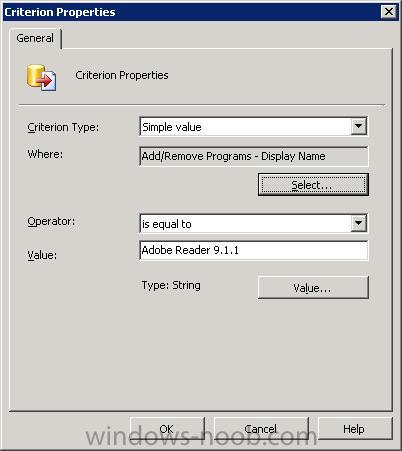
Task: Click the Where field showing Add/Remove Programs
Action: (x=254, y=156)
